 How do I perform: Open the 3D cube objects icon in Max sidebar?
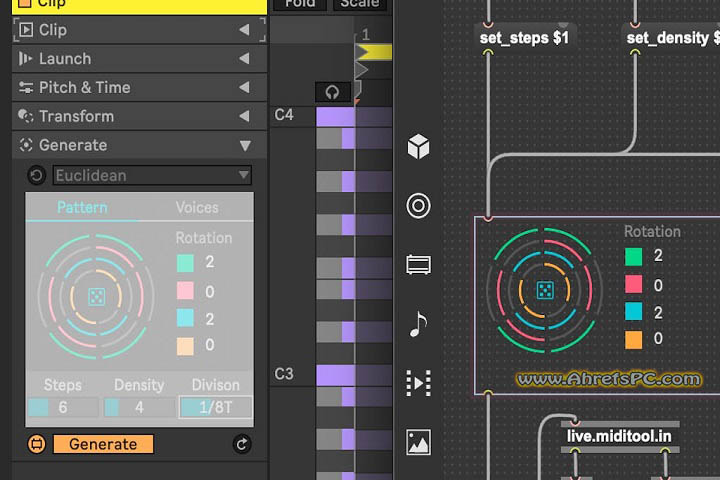click(x=418, y=147)
